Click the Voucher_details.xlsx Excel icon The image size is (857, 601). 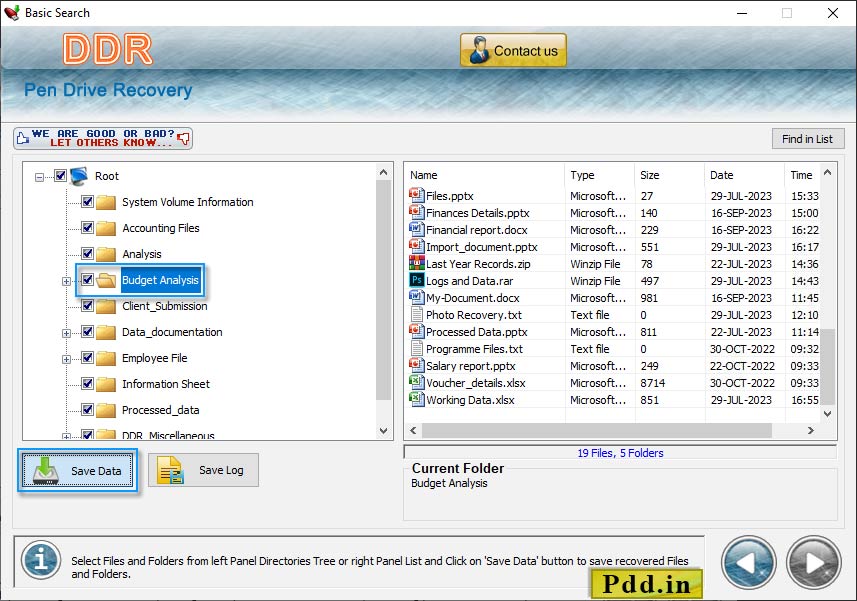tap(416, 382)
